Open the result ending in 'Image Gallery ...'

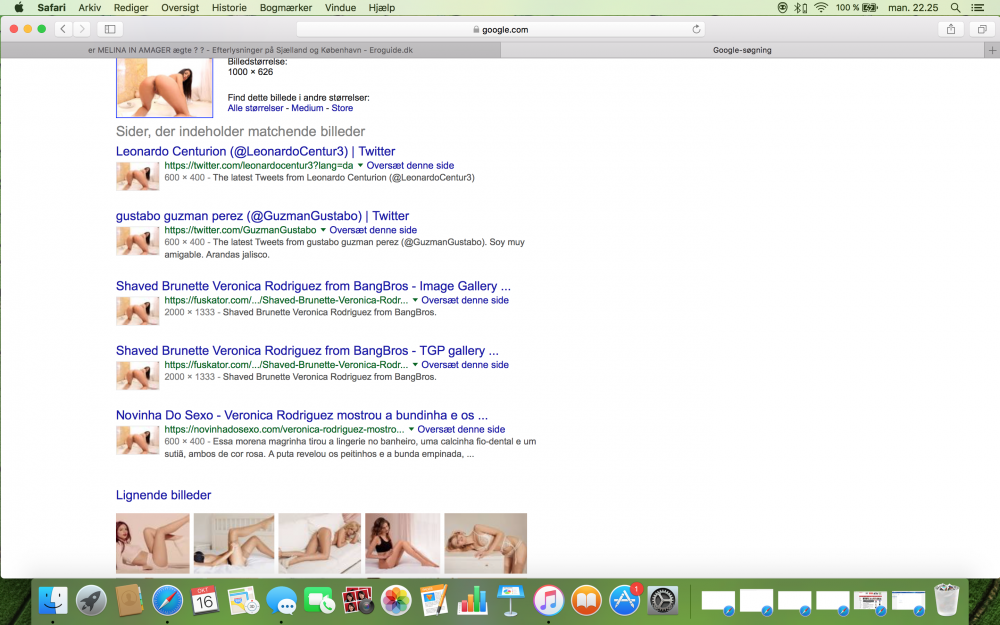[313, 286]
